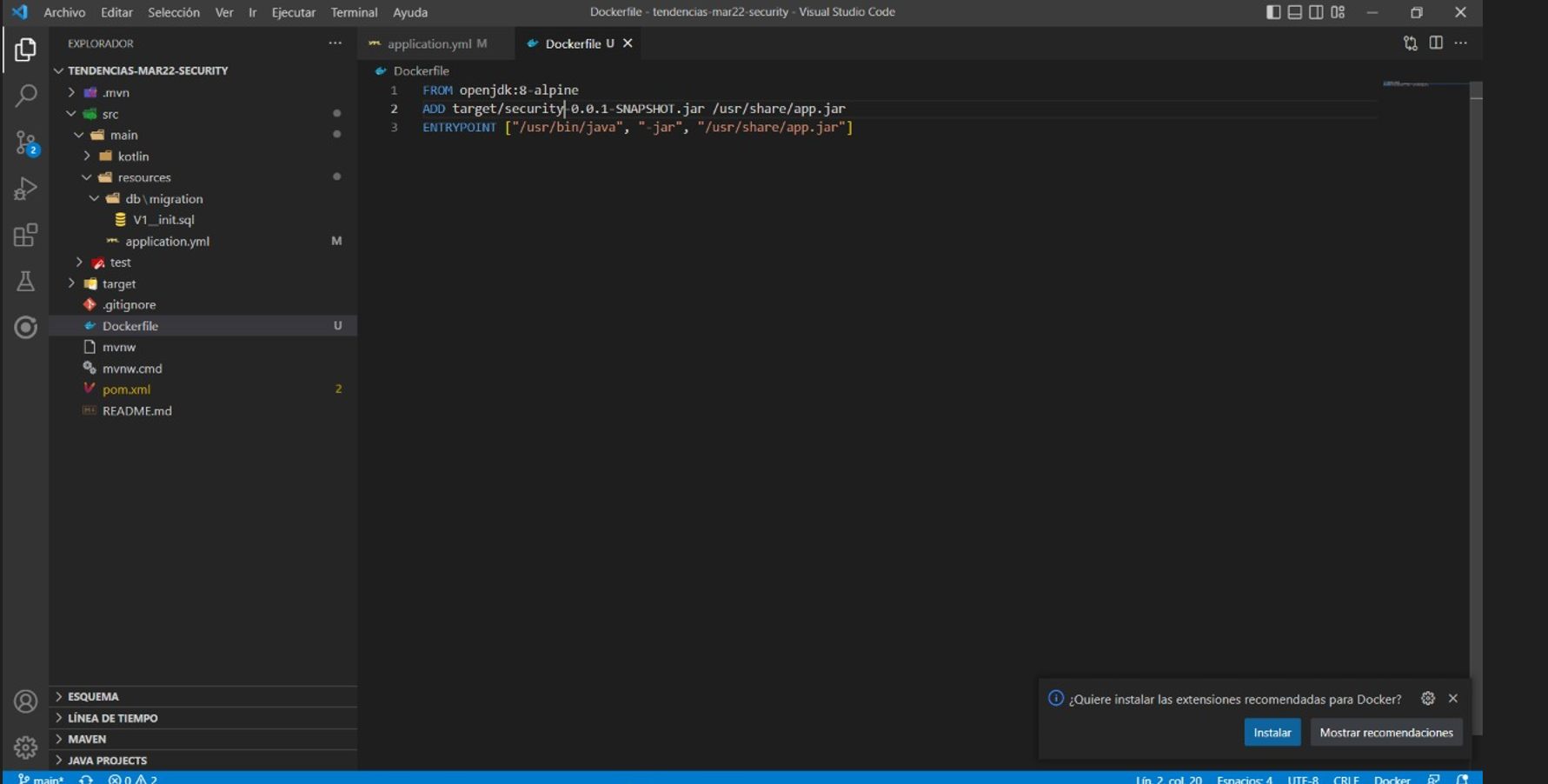Click the Instalar button
The height and width of the screenshot is (784, 1548).
click(x=1272, y=732)
